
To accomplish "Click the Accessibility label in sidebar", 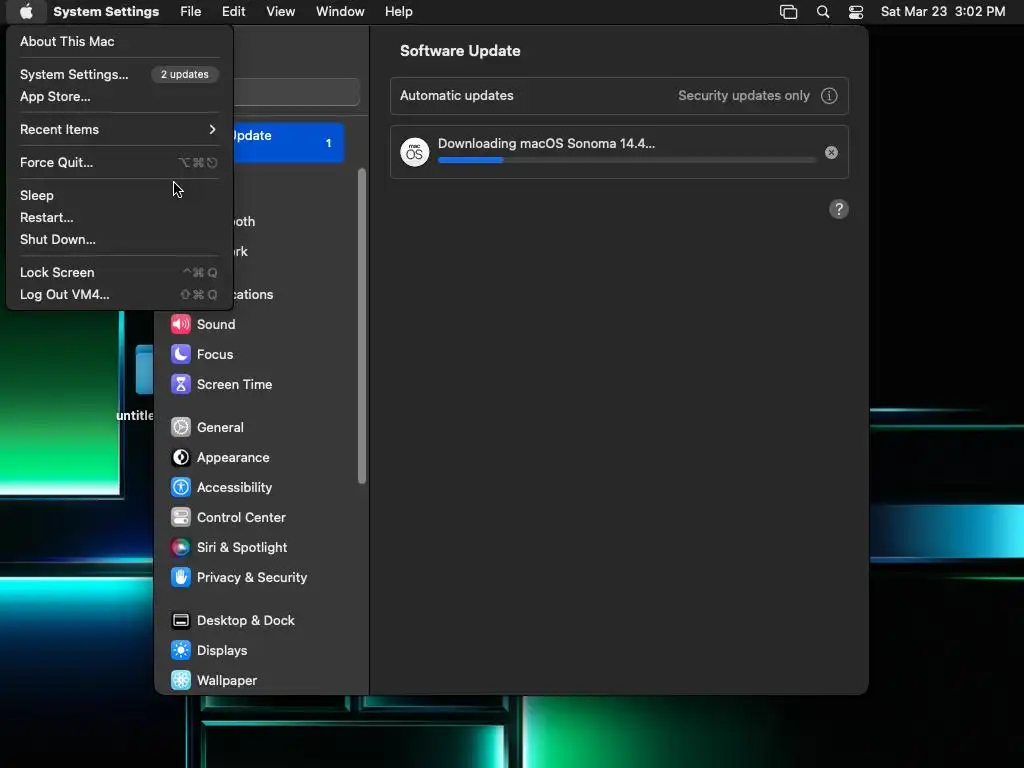I will [234, 488].
